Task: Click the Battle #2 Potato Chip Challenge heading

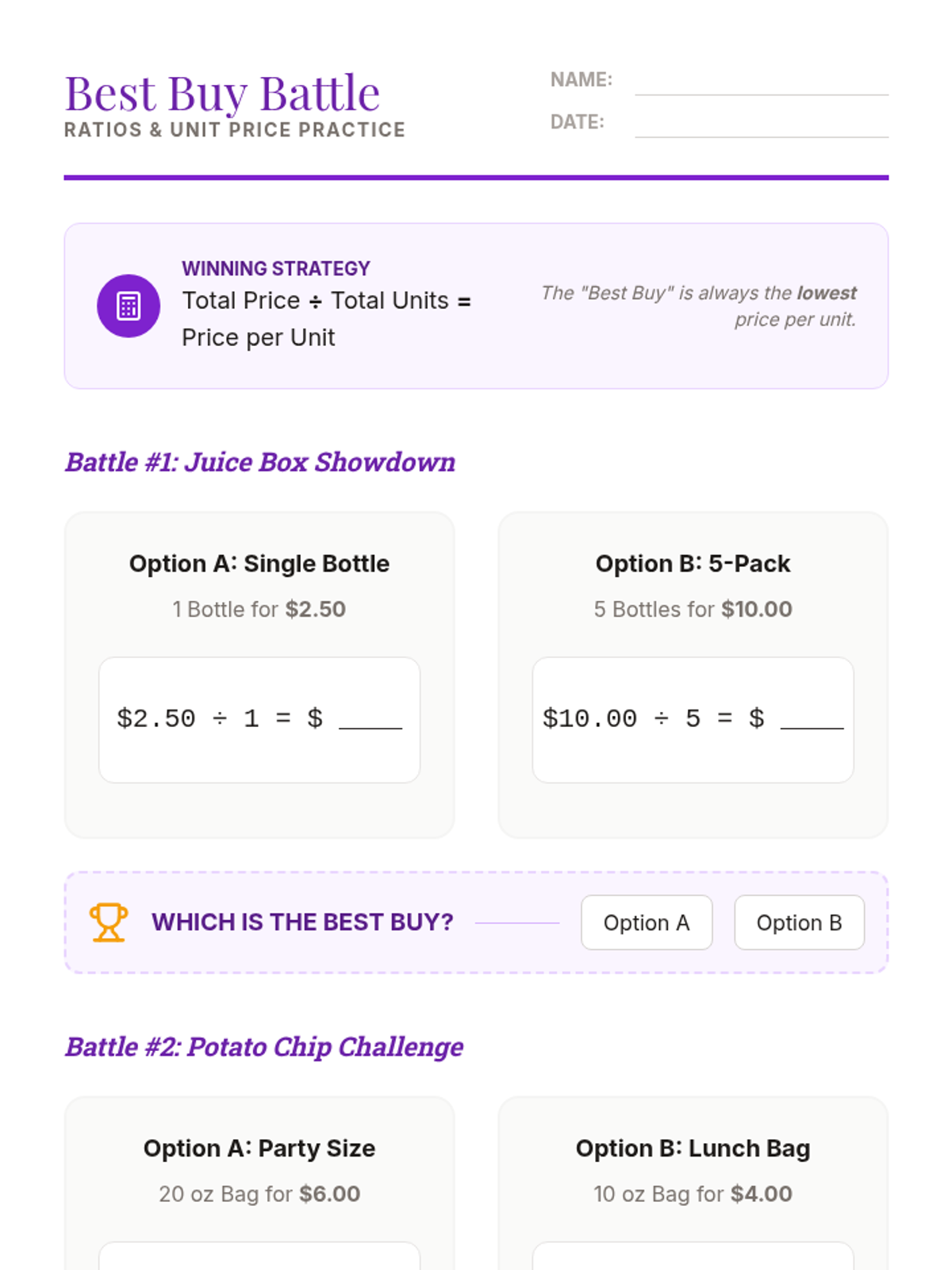Action: (x=264, y=1047)
